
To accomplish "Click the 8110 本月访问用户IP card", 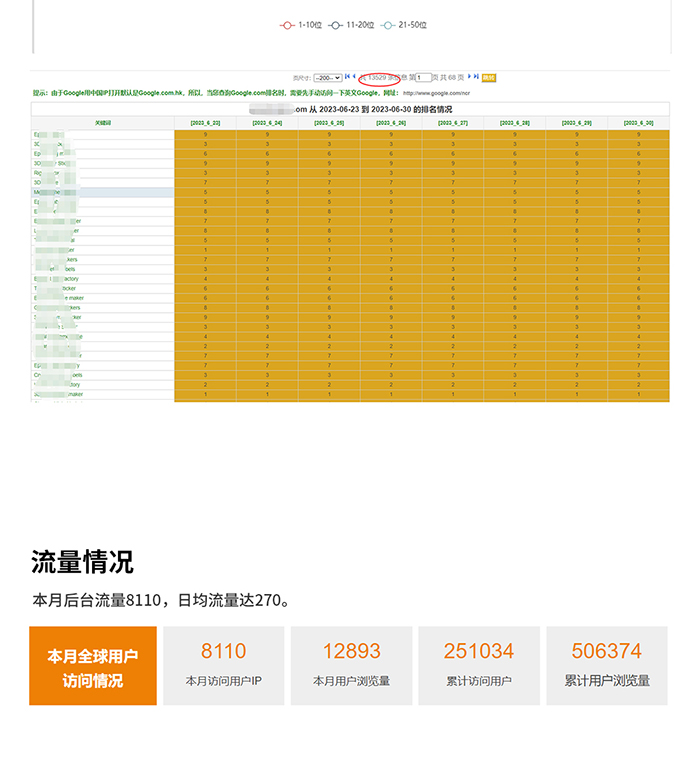I will point(224,666).
